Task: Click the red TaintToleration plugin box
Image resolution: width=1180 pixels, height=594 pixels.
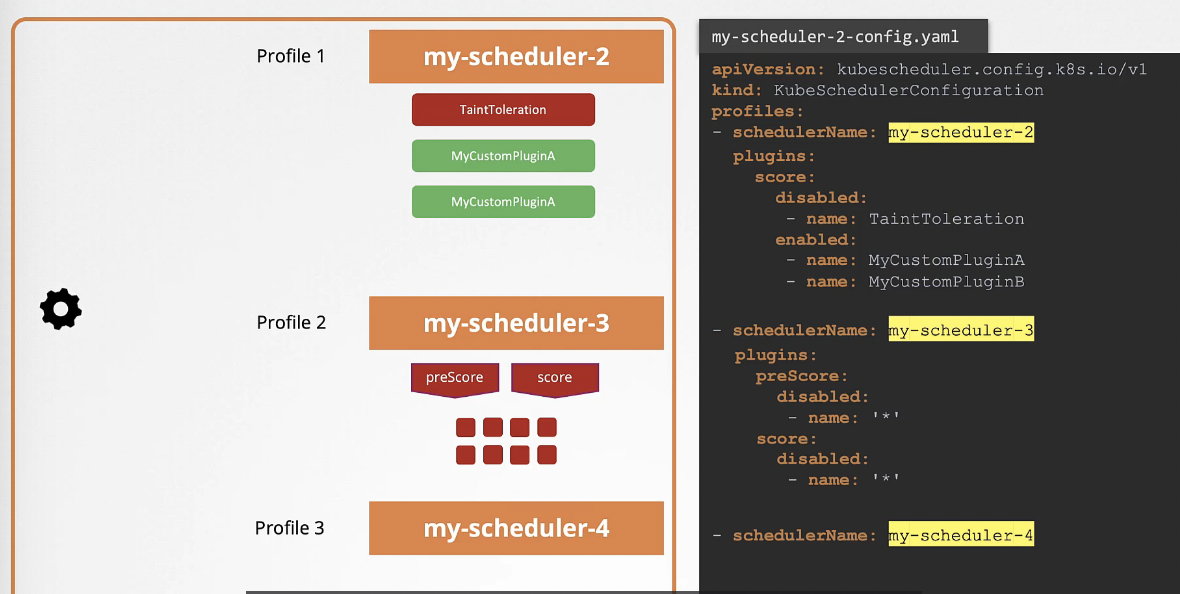Action: click(503, 110)
